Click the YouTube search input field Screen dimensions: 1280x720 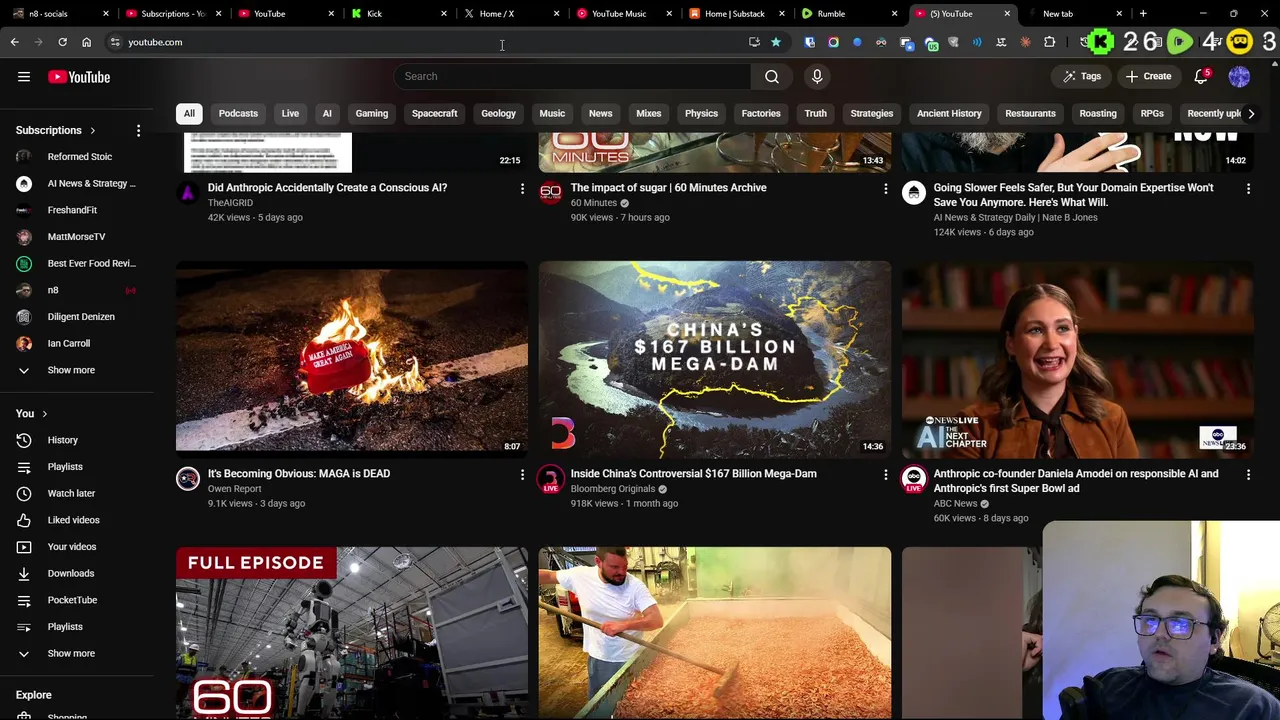tap(572, 76)
